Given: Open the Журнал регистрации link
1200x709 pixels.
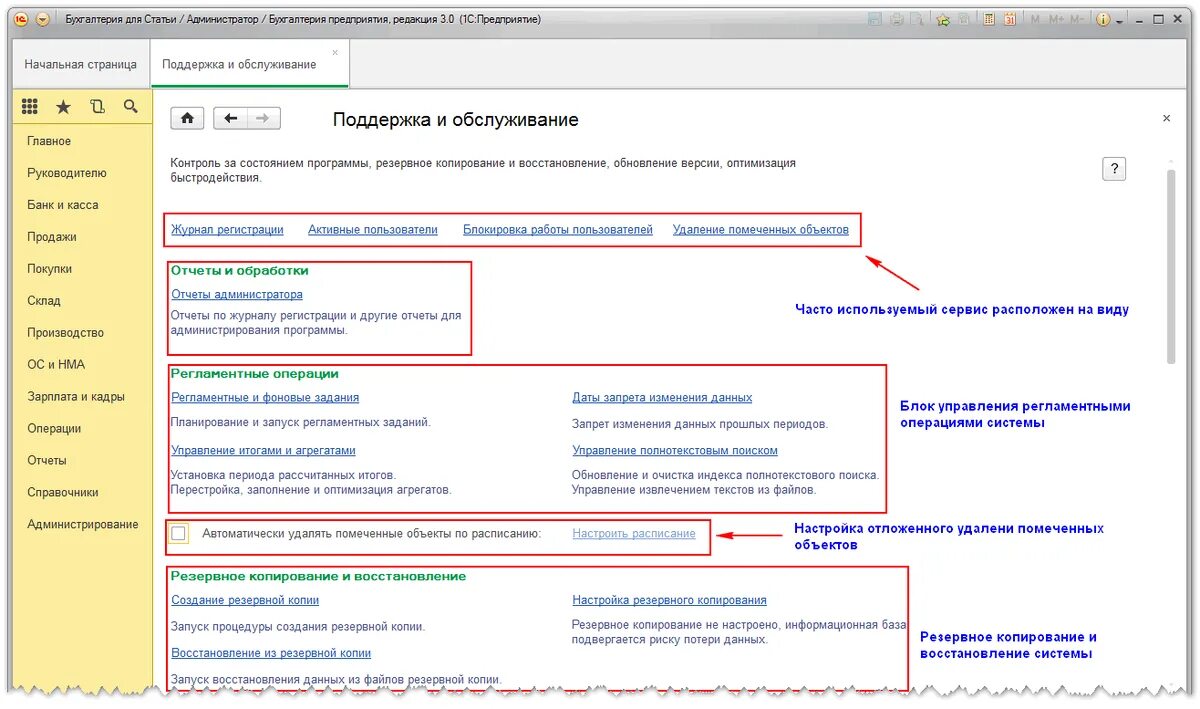Looking at the screenshot, I should [x=227, y=230].
